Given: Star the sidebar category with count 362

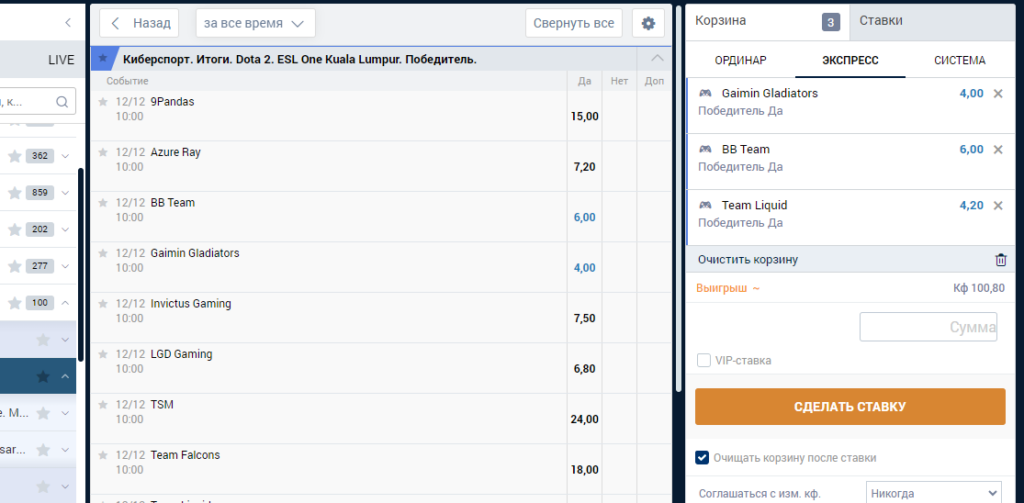Looking at the screenshot, I should tap(14, 156).
